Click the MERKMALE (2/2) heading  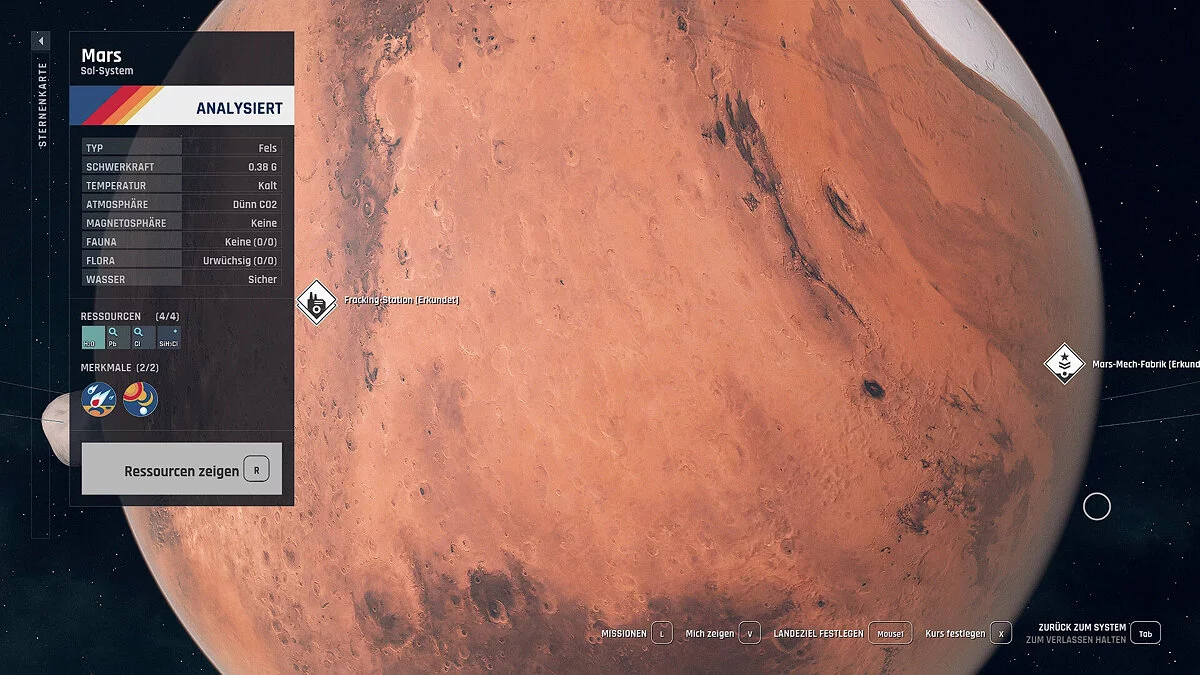click(120, 368)
